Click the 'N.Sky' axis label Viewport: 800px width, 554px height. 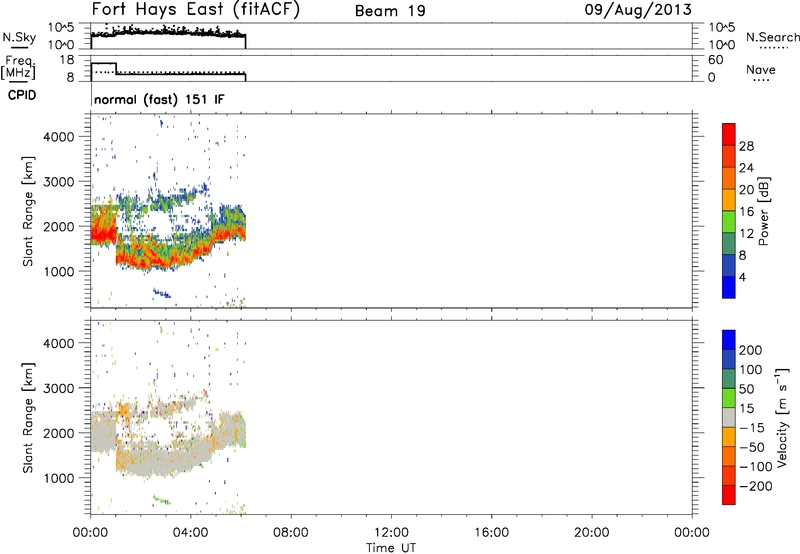(19, 37)
